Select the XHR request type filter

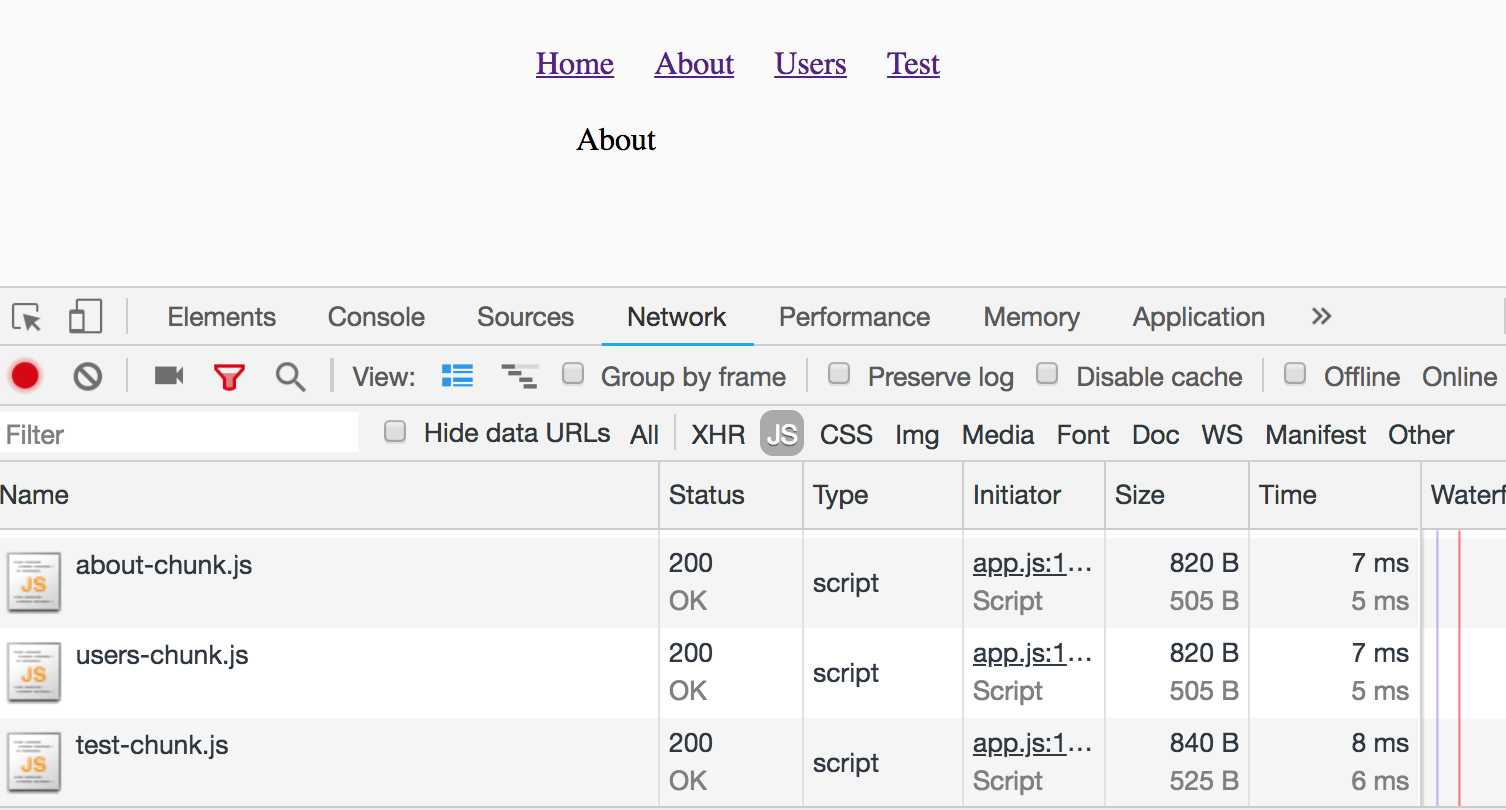point(718,435)
